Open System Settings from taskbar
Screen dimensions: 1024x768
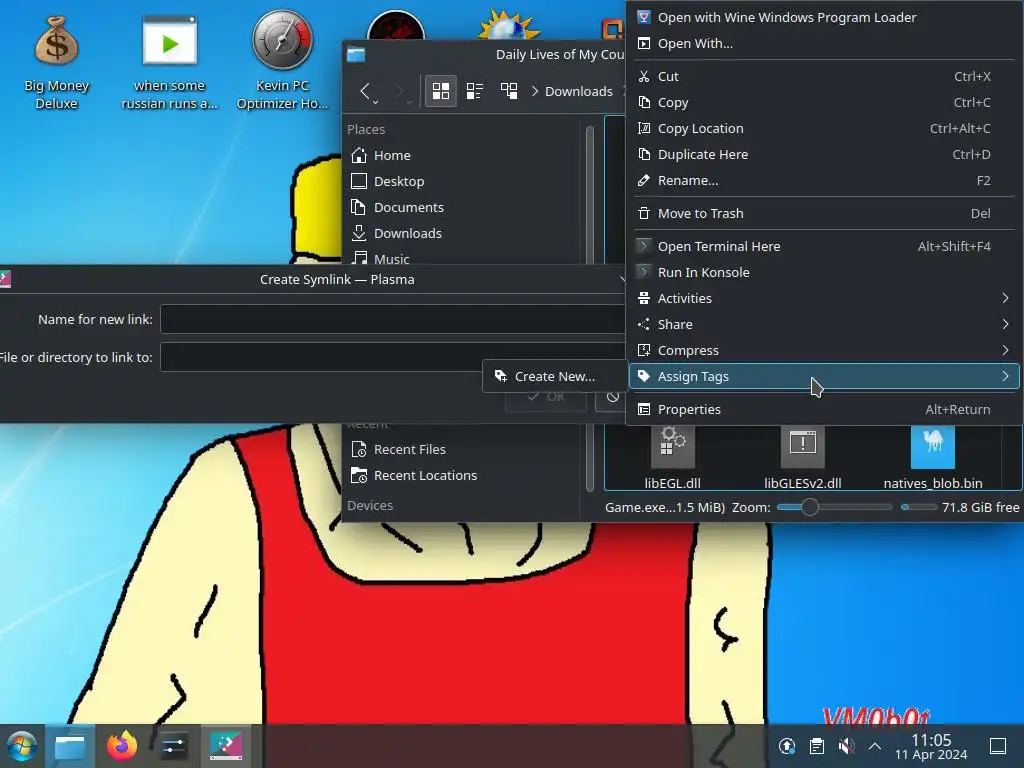(x=174, y=746)
